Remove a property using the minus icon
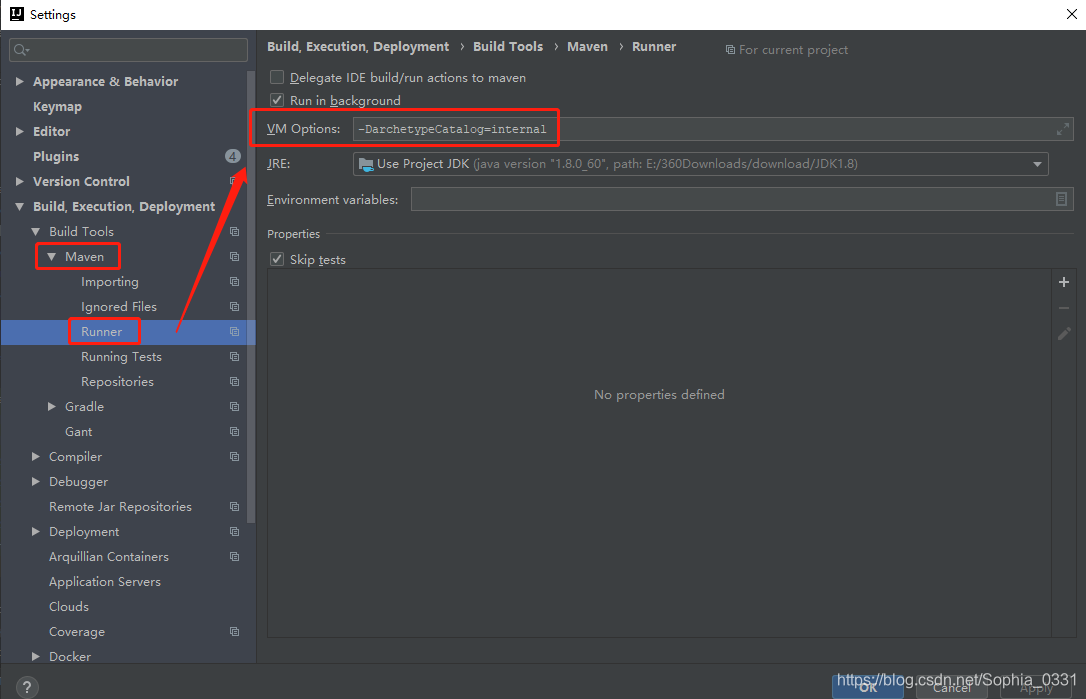 (1063, 308)
